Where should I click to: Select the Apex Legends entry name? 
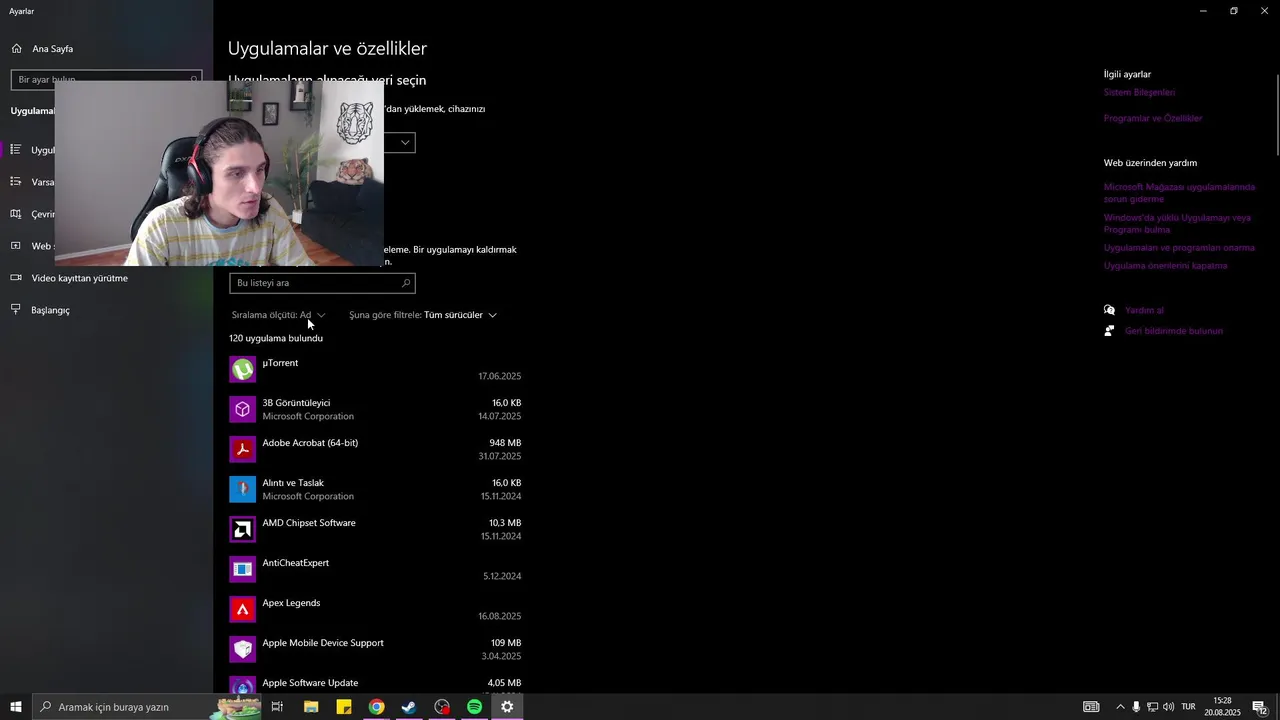tap(291, 603)
